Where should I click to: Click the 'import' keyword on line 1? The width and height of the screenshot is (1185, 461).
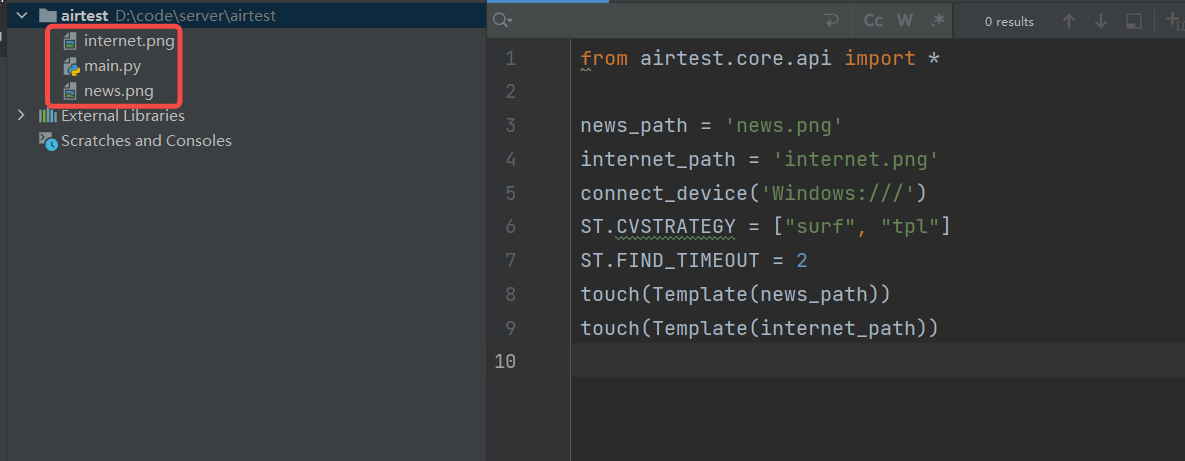[x=880, y=58]
